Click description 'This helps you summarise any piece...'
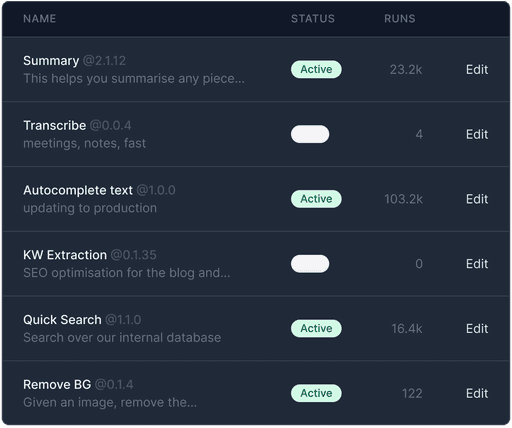The width and height of the screenshot is (512, 428). [x=134, y=79]
